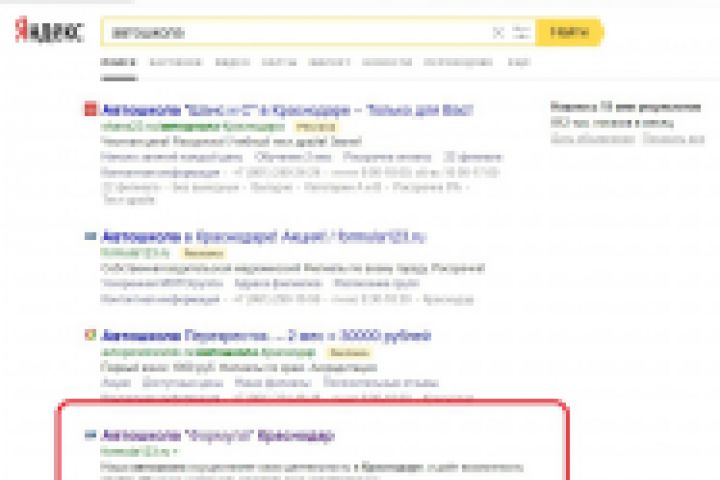The width and height of the screenshot is (720, 480).
Task: Expand arrow next to formula123.ru in fourth result
Action: click(175, 452)
